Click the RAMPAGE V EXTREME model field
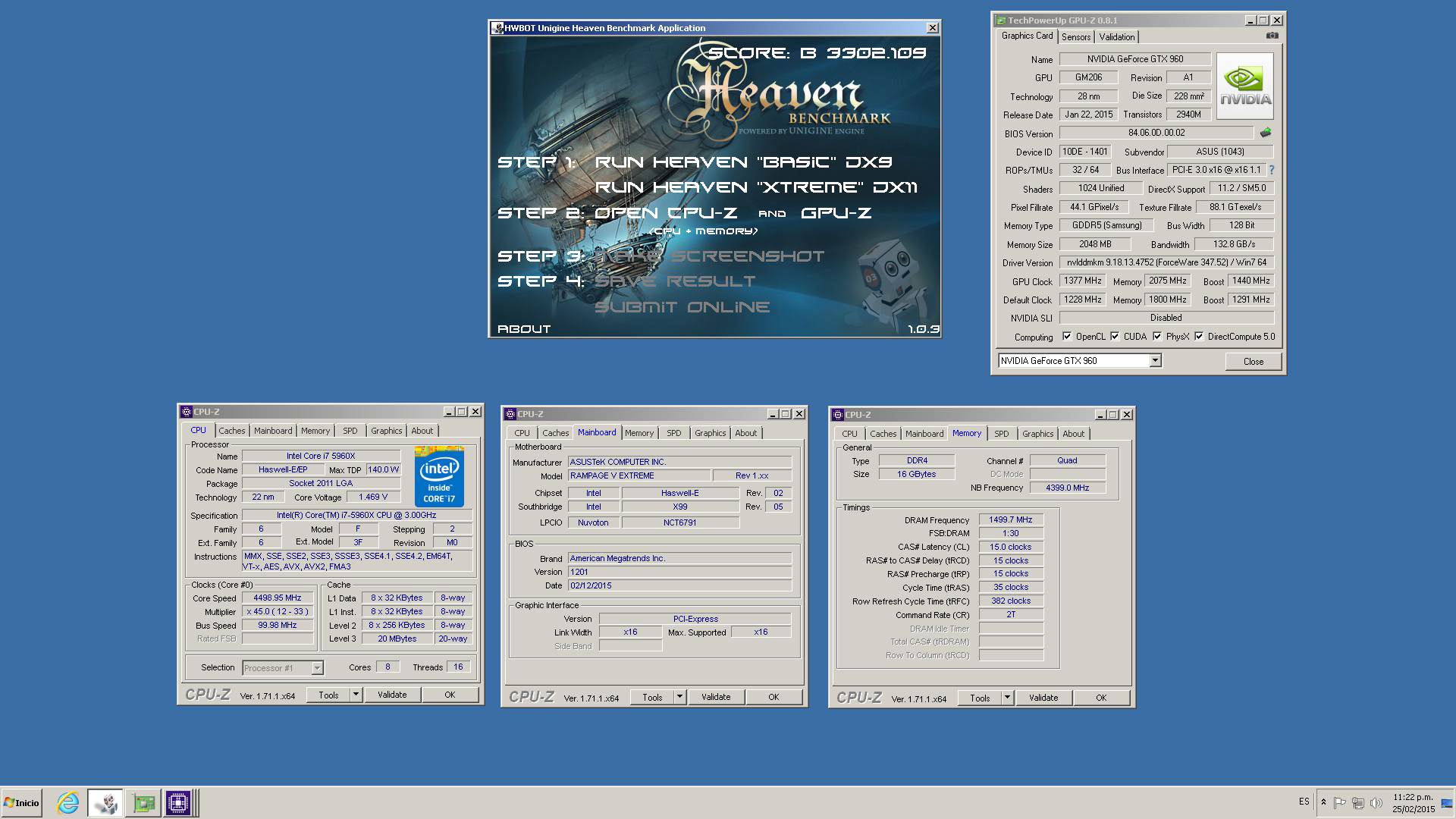1456x819 pixels. 640,475
